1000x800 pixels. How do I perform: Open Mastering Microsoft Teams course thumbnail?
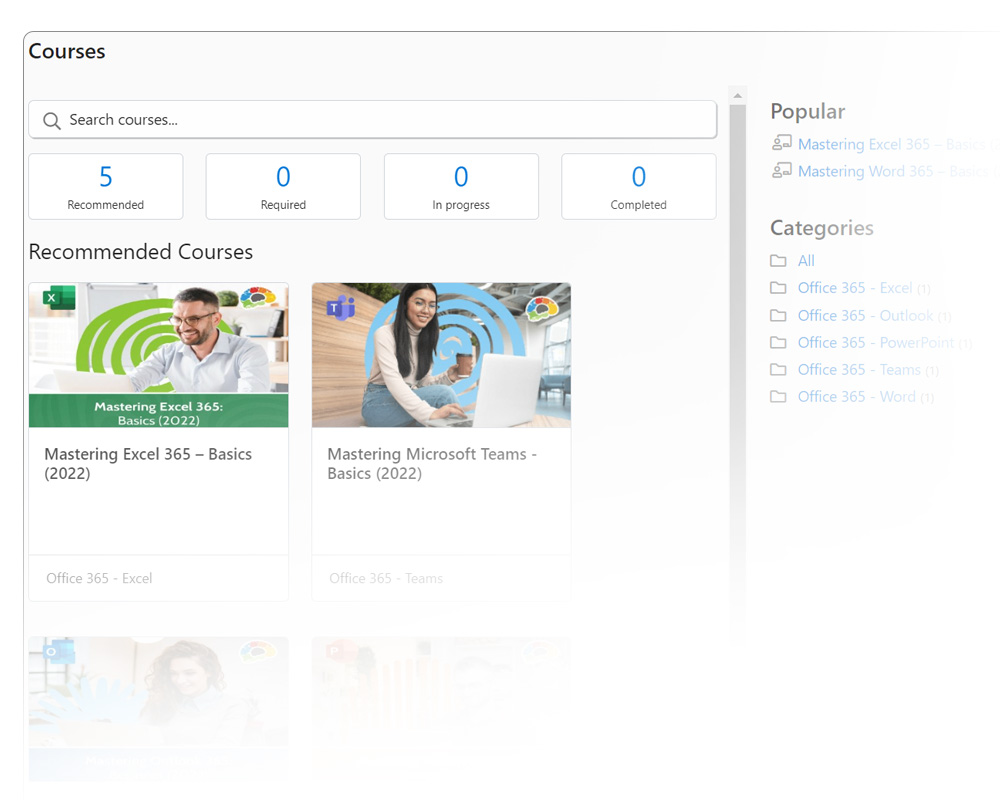pyautogui.click(x=441, y=355)
